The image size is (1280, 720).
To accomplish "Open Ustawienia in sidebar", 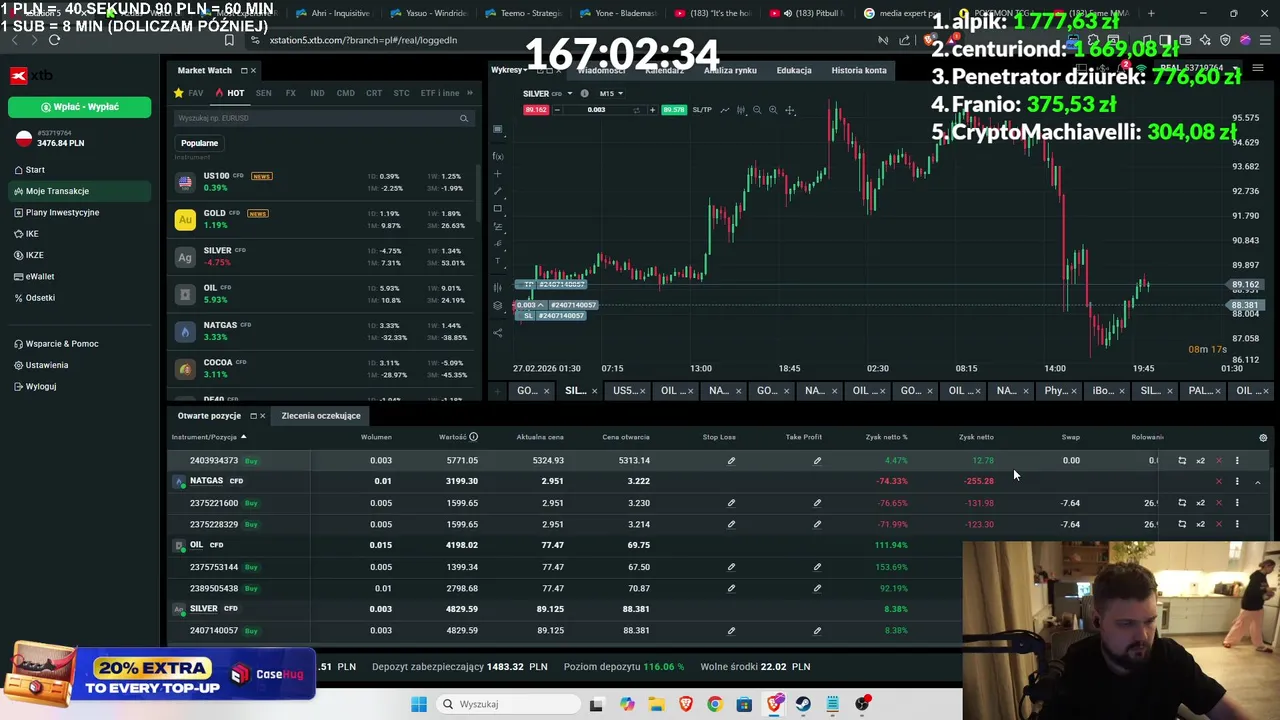I will click(x=46, y=365).
